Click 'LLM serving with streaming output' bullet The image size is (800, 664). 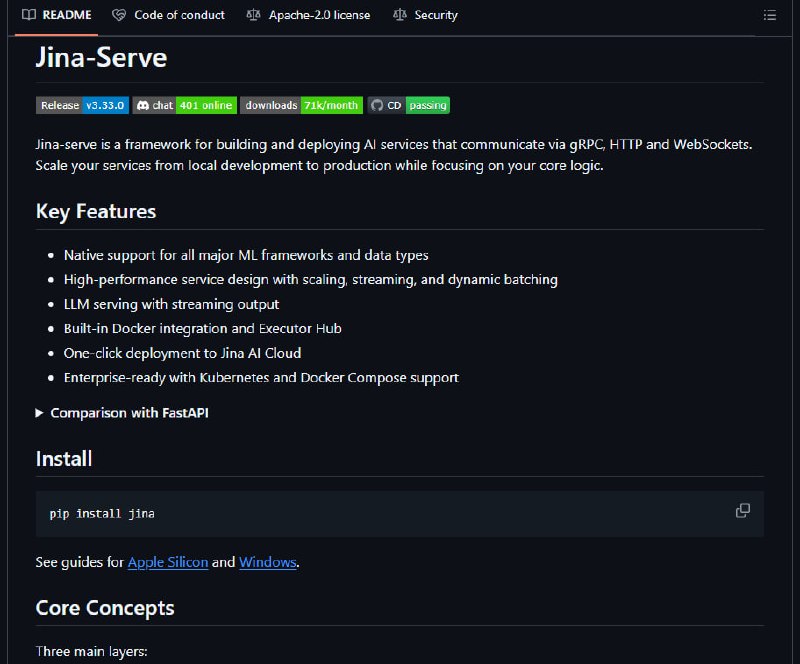[171, 304]
